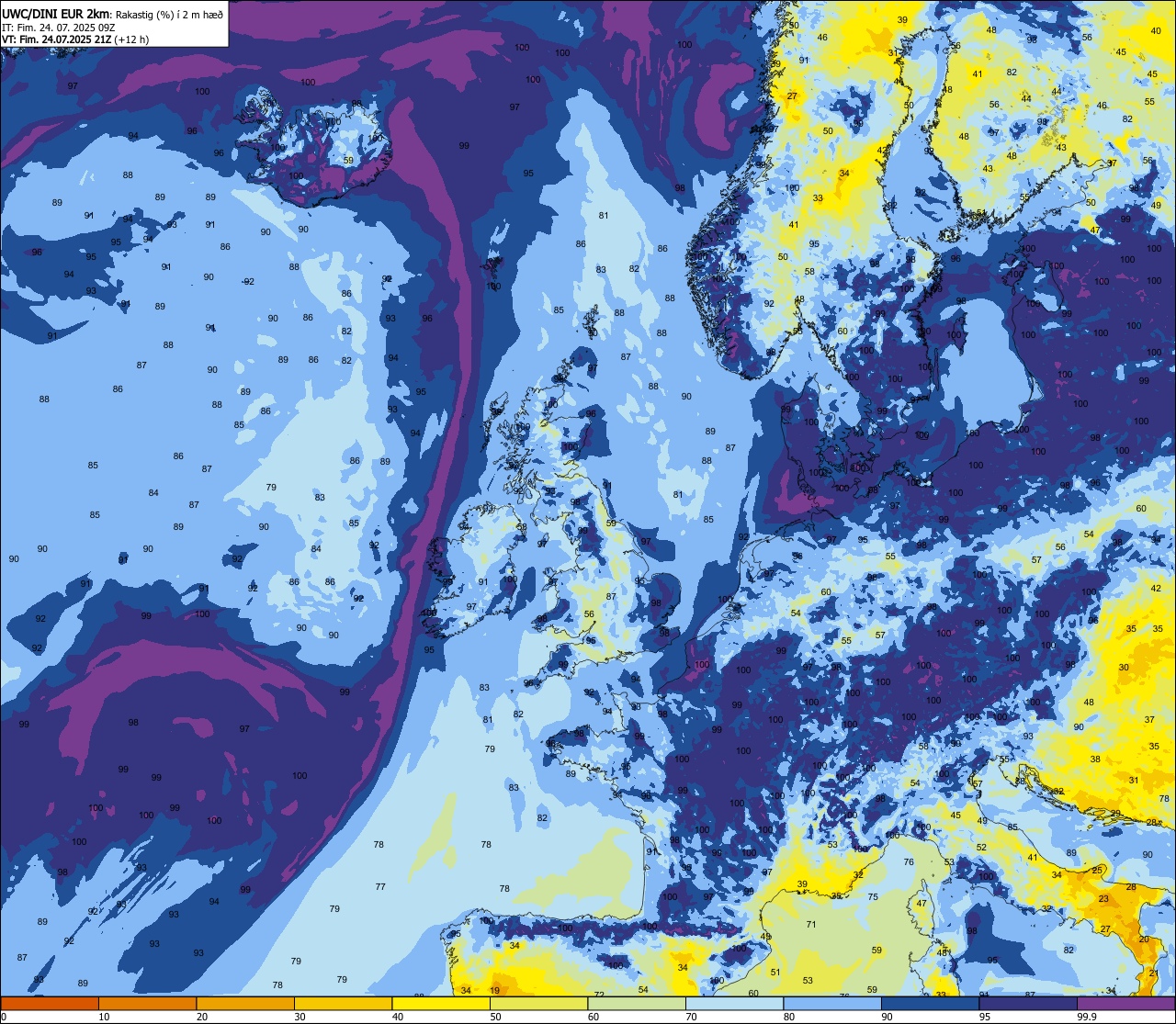
Task: Click the '10' legend scale label
Action: click(x=104, y=1017)
